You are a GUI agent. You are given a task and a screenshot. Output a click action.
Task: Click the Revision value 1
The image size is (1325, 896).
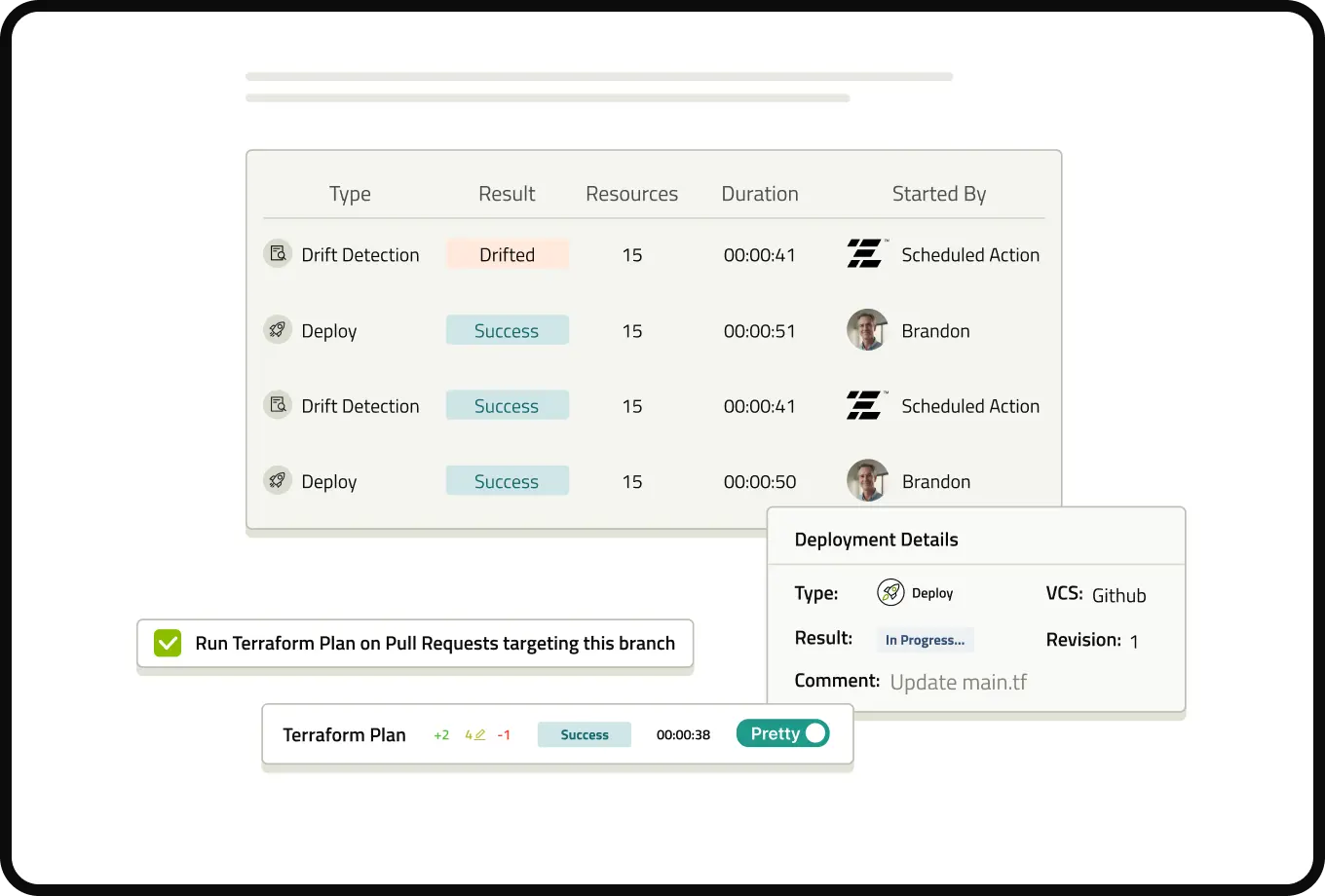[1134, 641]
